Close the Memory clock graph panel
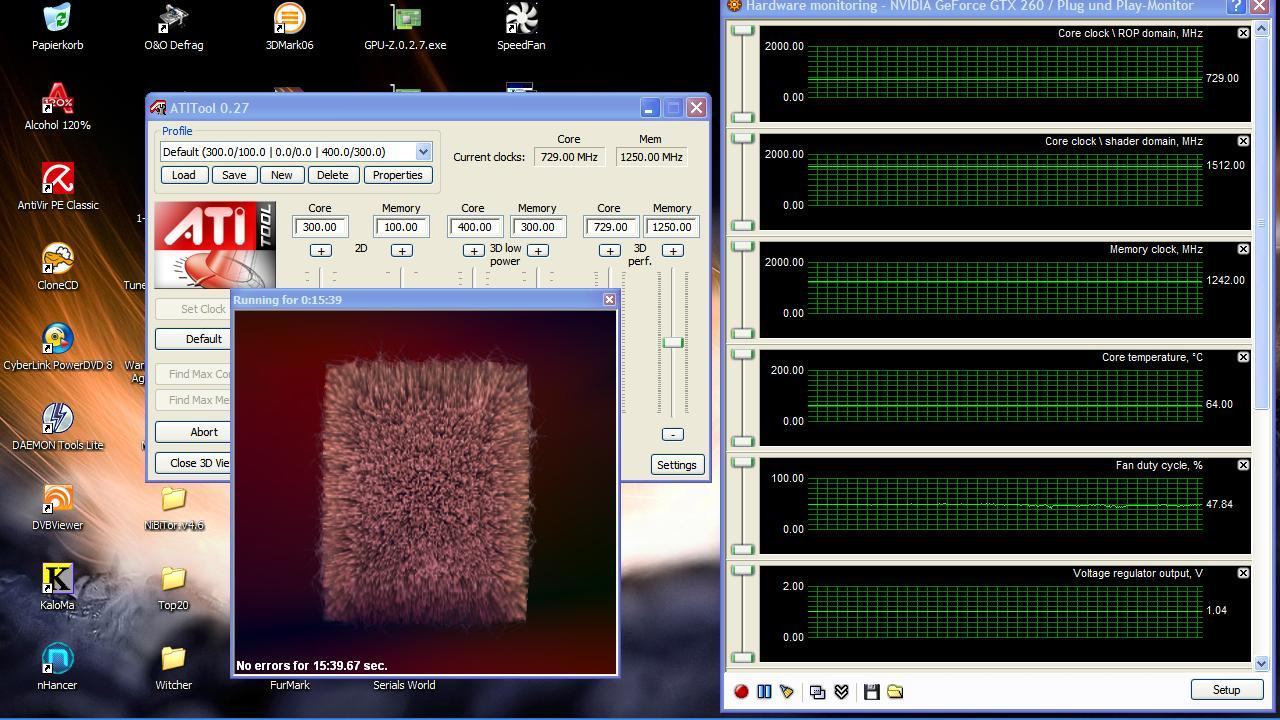1280x720 pixels. coord(1243,249)
